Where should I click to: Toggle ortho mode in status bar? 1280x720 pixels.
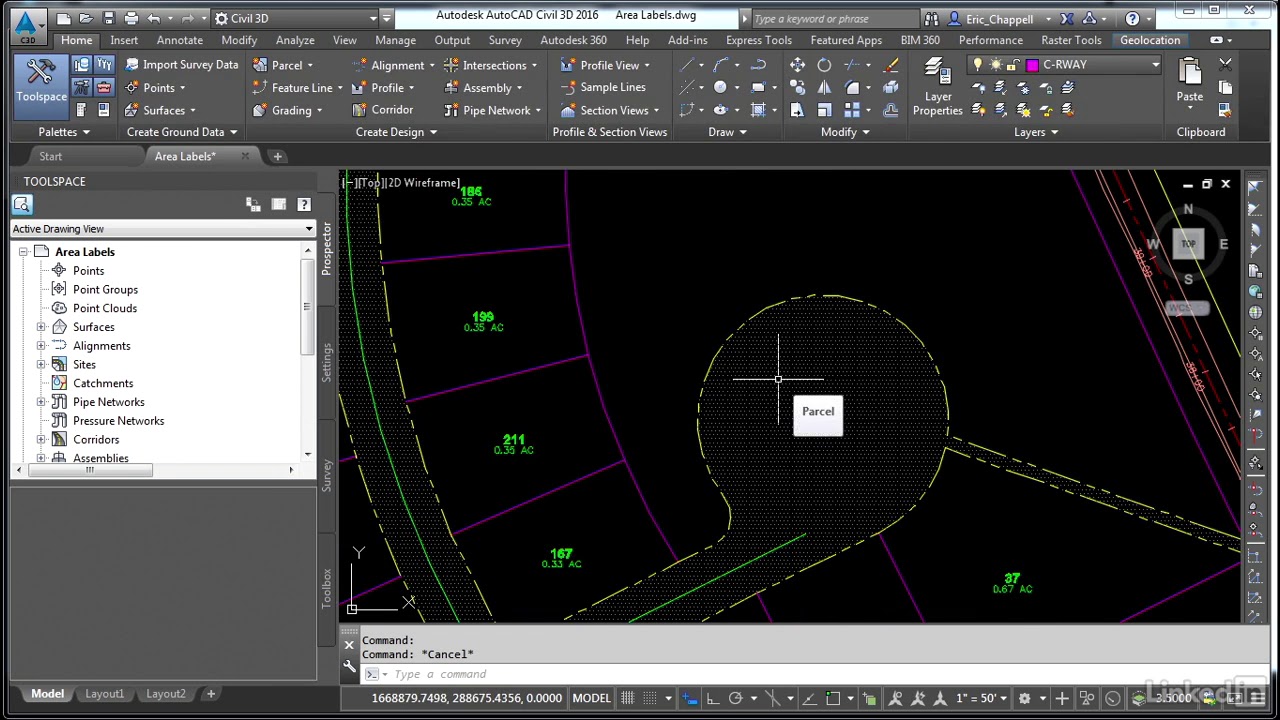point(713,698)
